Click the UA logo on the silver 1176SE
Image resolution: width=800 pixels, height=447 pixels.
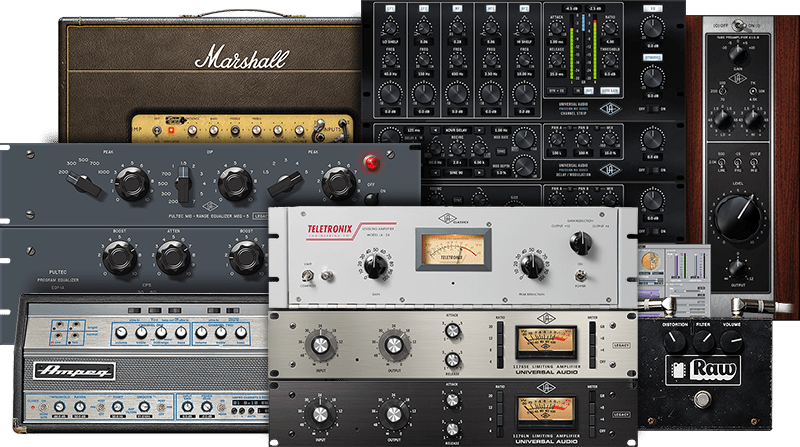(546, 319)
